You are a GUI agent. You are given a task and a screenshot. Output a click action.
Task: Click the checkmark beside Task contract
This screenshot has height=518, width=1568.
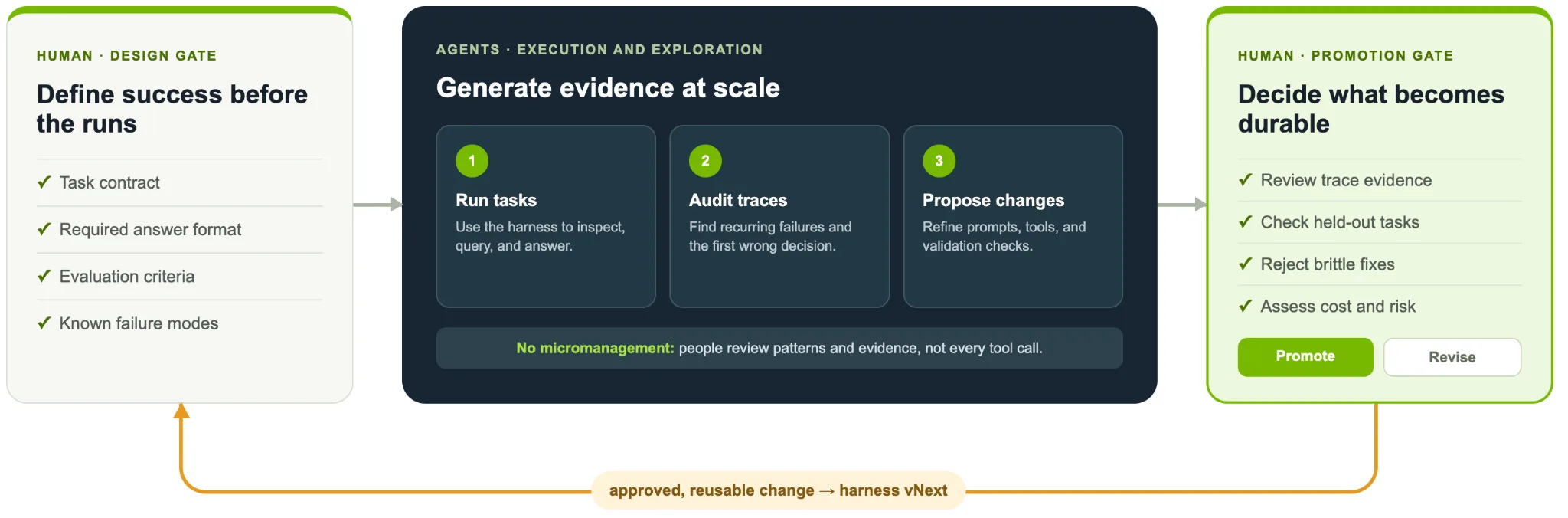pos(44,182)
